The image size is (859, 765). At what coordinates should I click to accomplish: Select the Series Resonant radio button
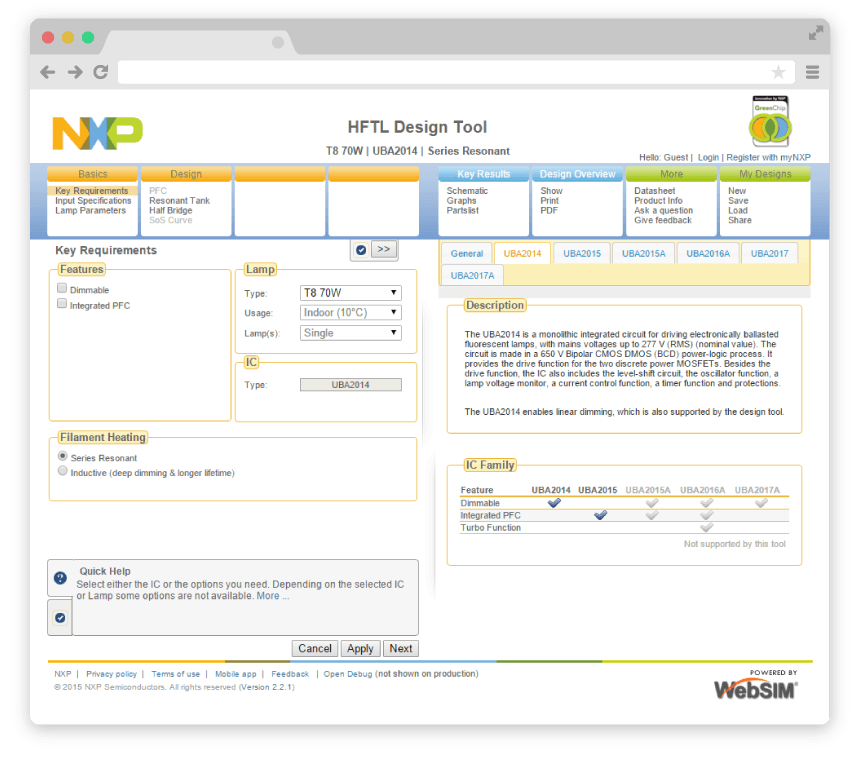pos(62,456)
